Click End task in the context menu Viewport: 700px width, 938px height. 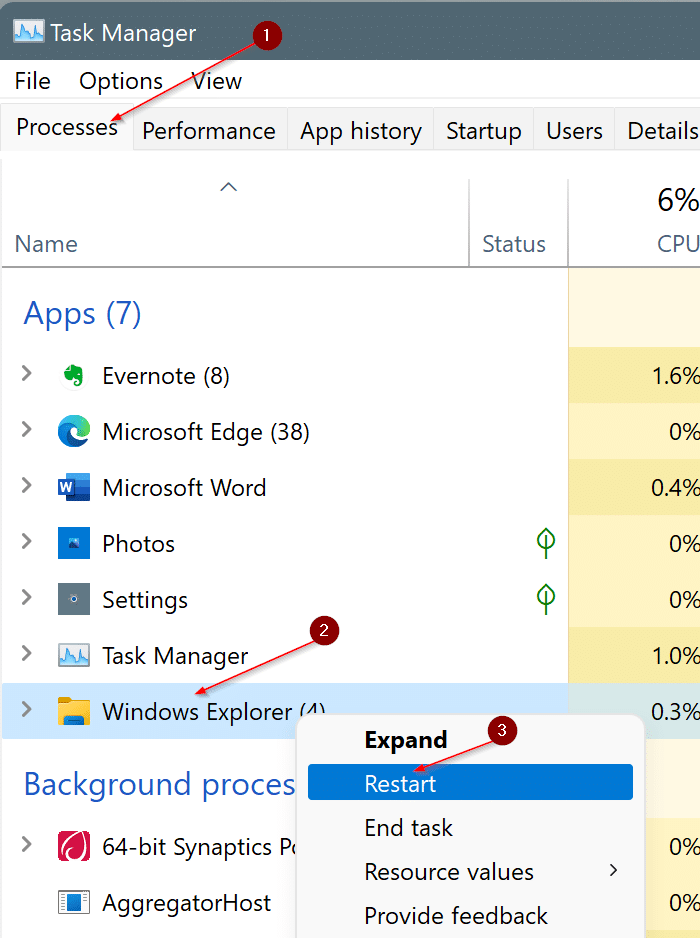pos(408,828)
